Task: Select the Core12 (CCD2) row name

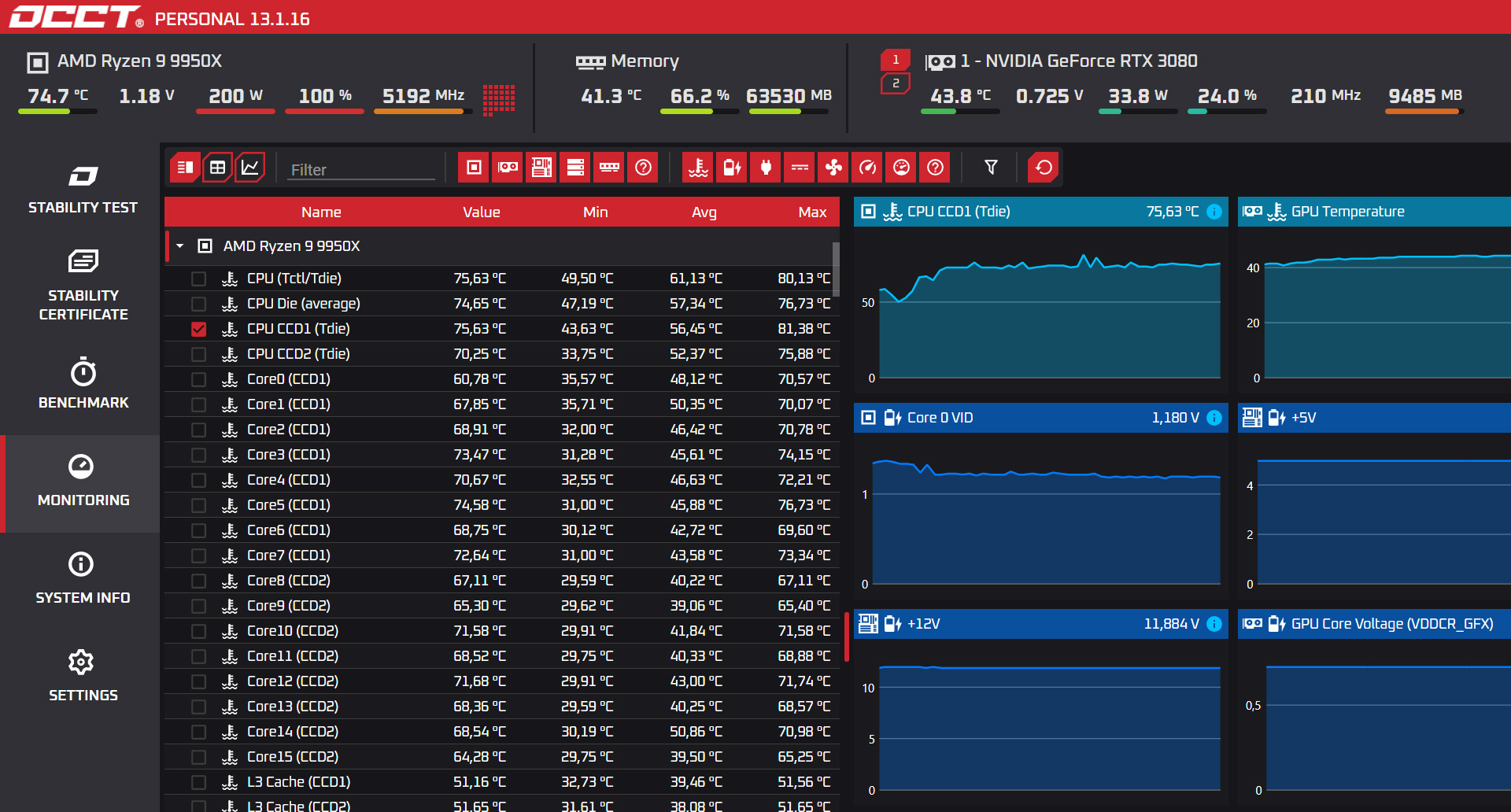Action: click(x=293, y=681)
